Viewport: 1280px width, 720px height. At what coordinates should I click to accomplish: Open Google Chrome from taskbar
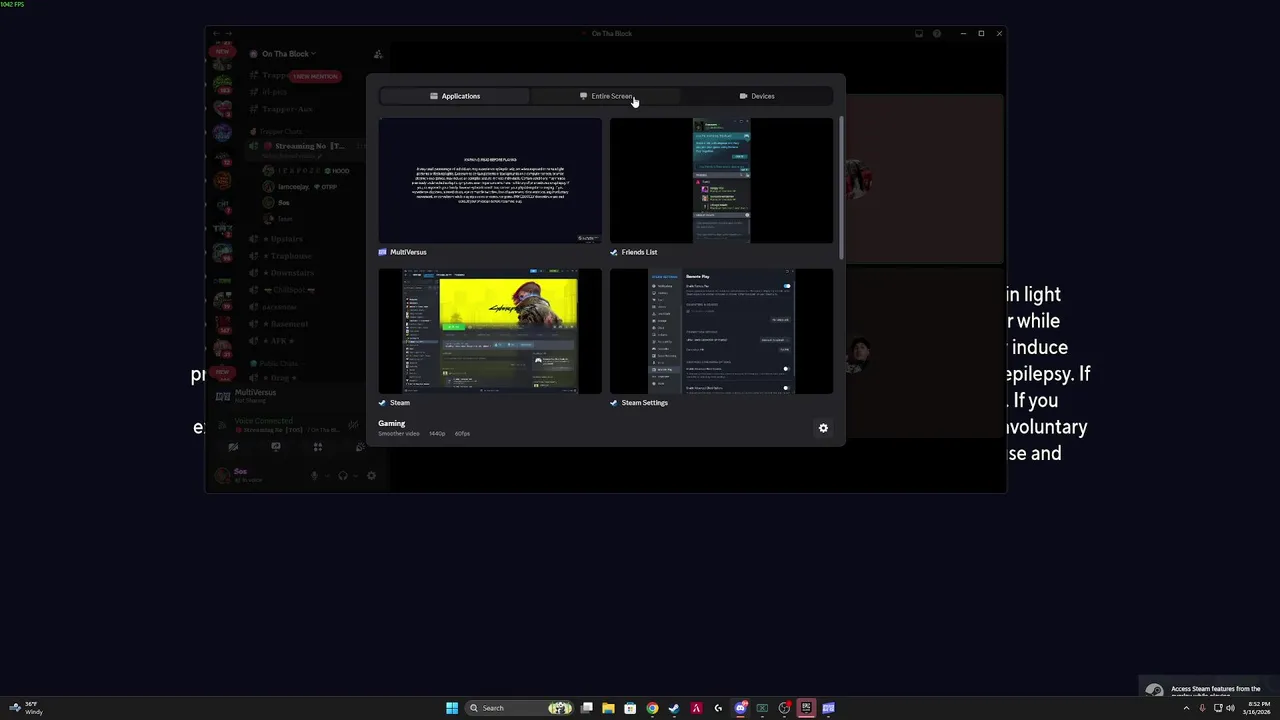tap(652, 708)
